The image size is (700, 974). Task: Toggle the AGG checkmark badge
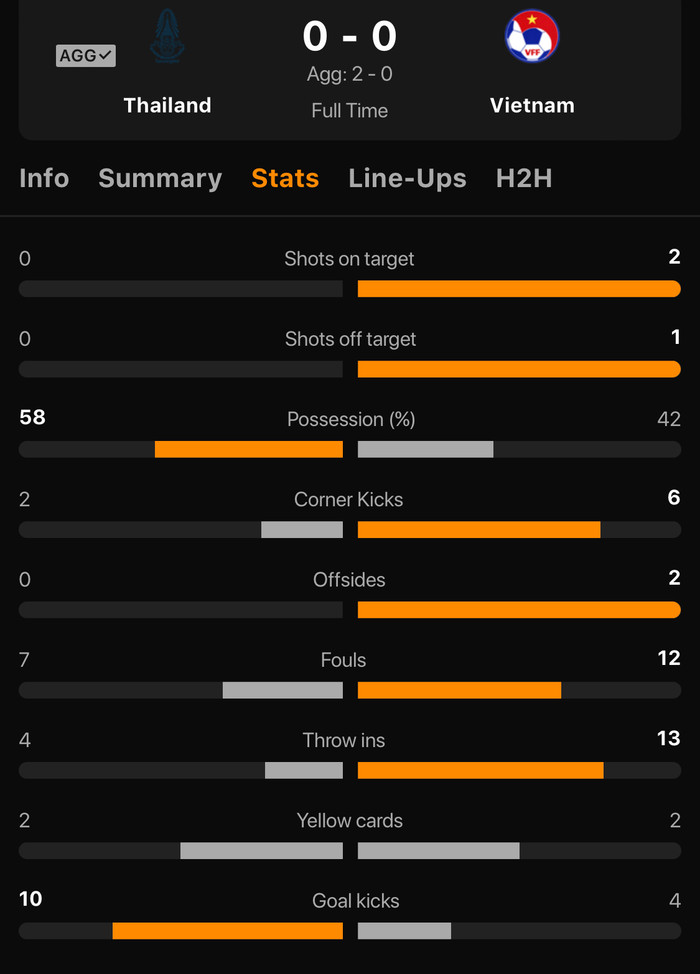[86, 56]
